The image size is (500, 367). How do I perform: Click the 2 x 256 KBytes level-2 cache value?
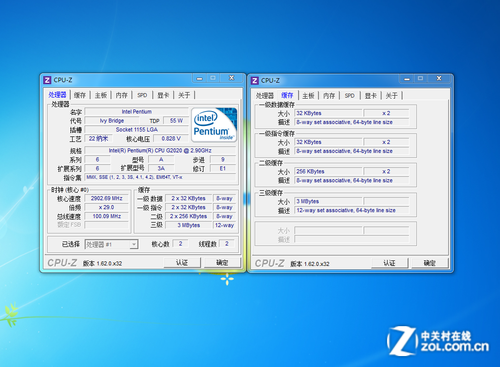(x=189, y=216)
